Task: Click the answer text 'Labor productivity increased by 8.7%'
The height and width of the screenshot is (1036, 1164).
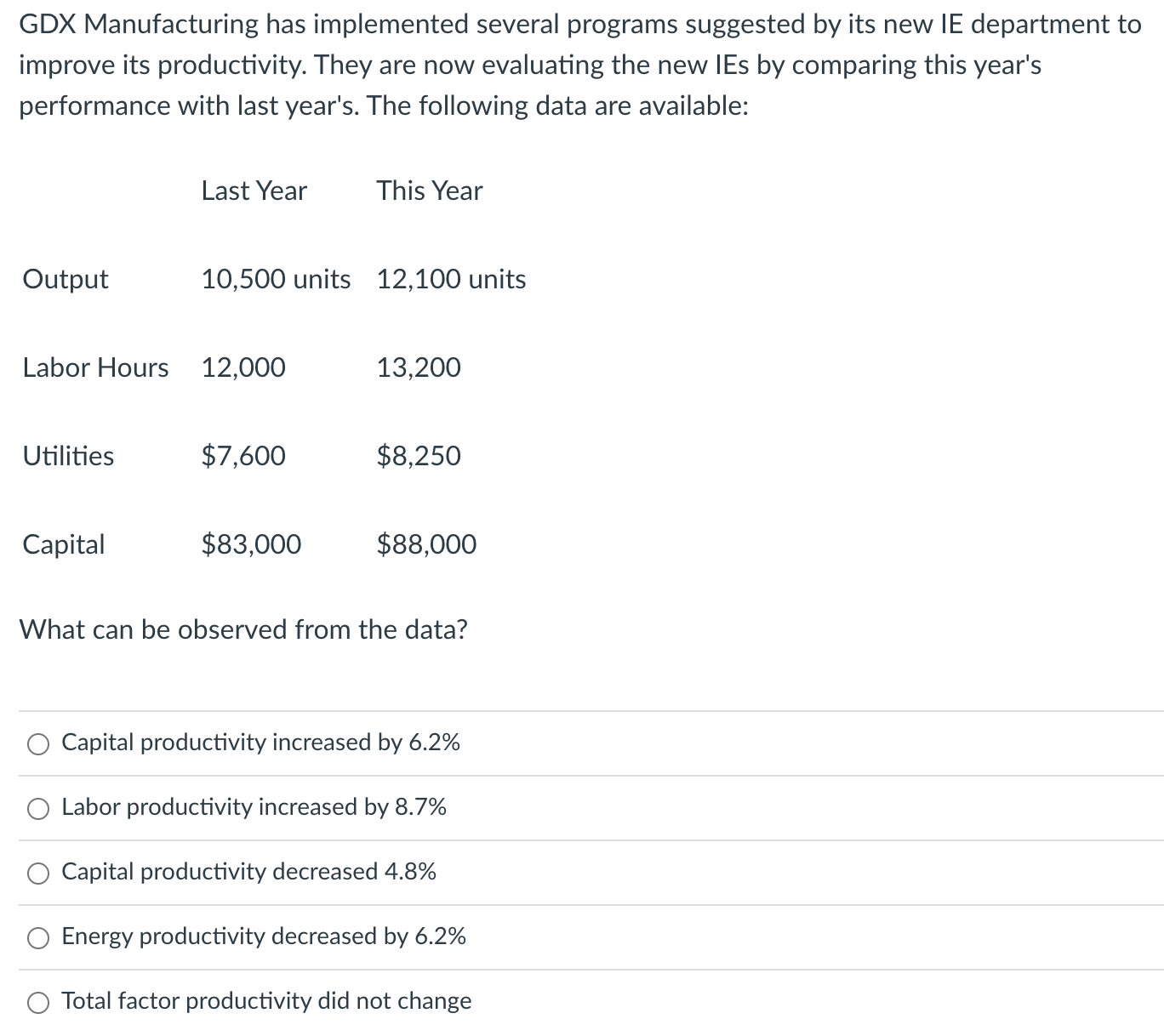Action: (x=254, y=808)
